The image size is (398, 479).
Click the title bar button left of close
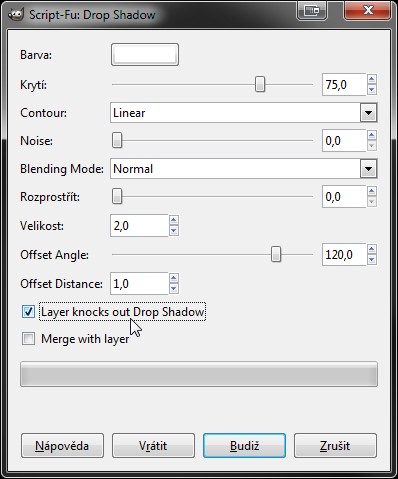[x=312, y=11]
